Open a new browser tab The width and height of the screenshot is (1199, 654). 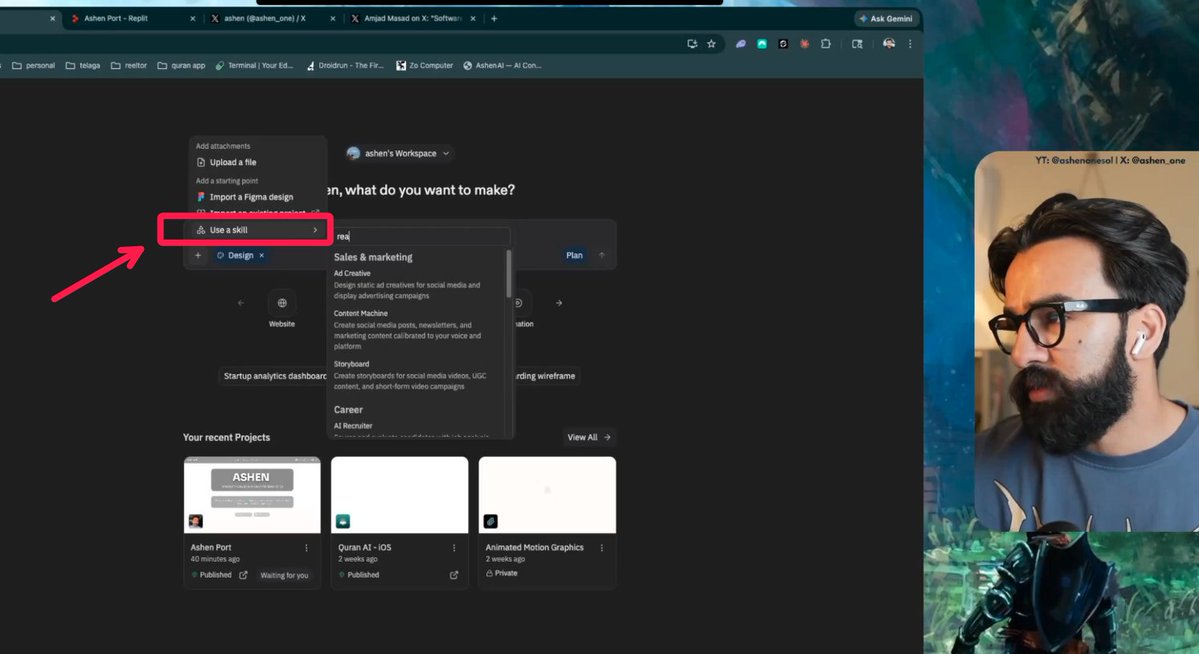click(494, 18)
